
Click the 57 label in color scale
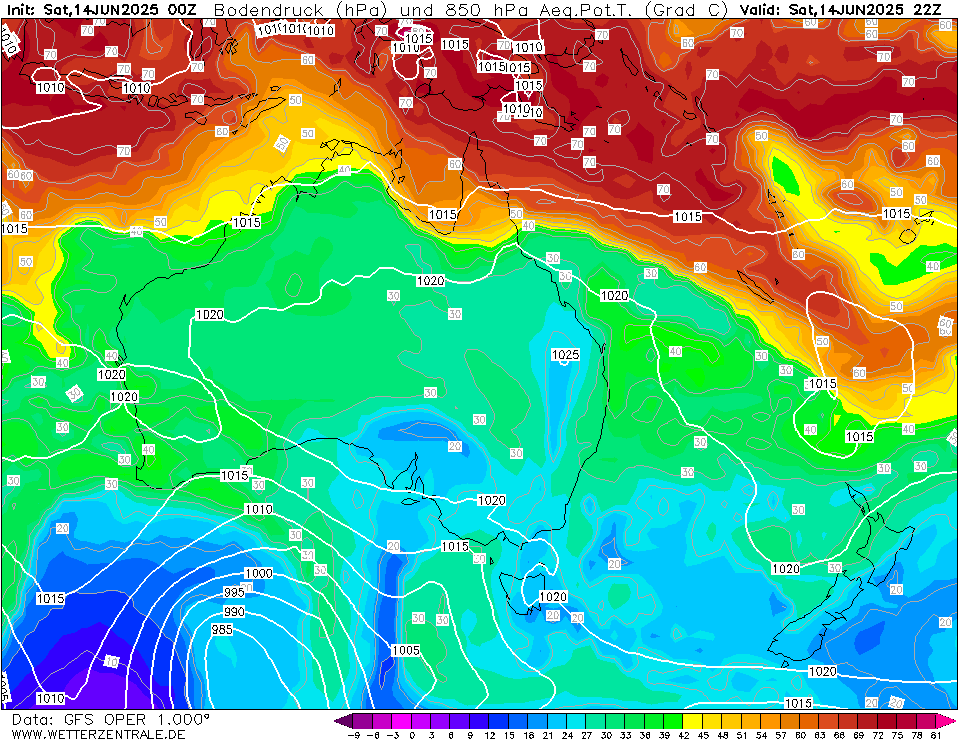[x=780, y=735]
